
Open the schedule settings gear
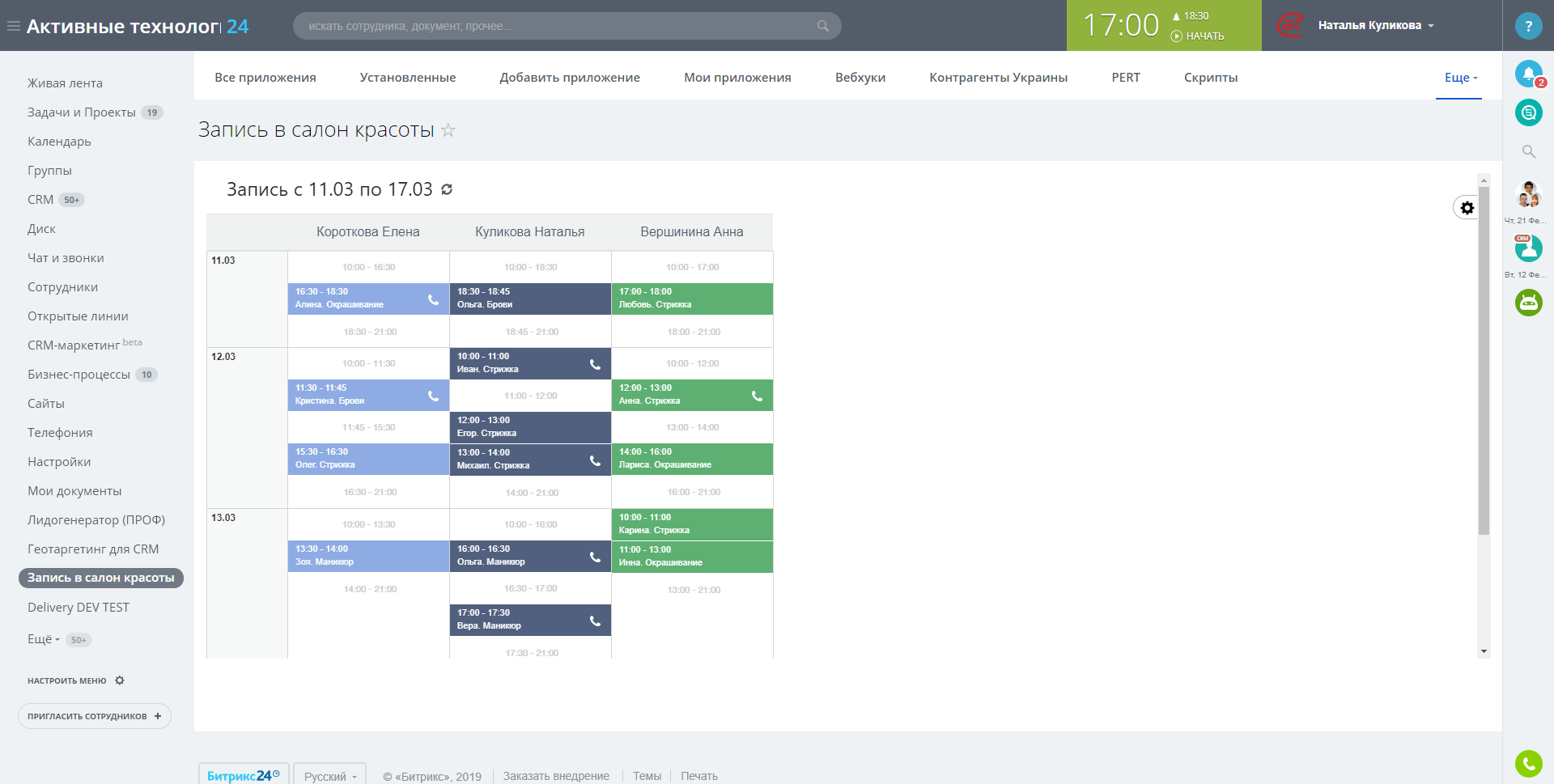click(x=1467, y=208)
